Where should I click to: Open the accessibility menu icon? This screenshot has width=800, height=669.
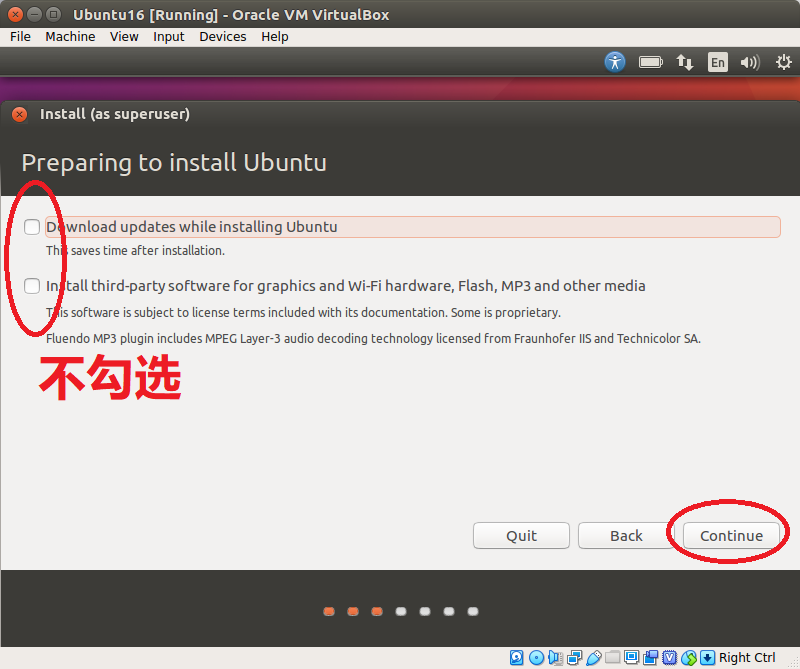coord(615,62)
